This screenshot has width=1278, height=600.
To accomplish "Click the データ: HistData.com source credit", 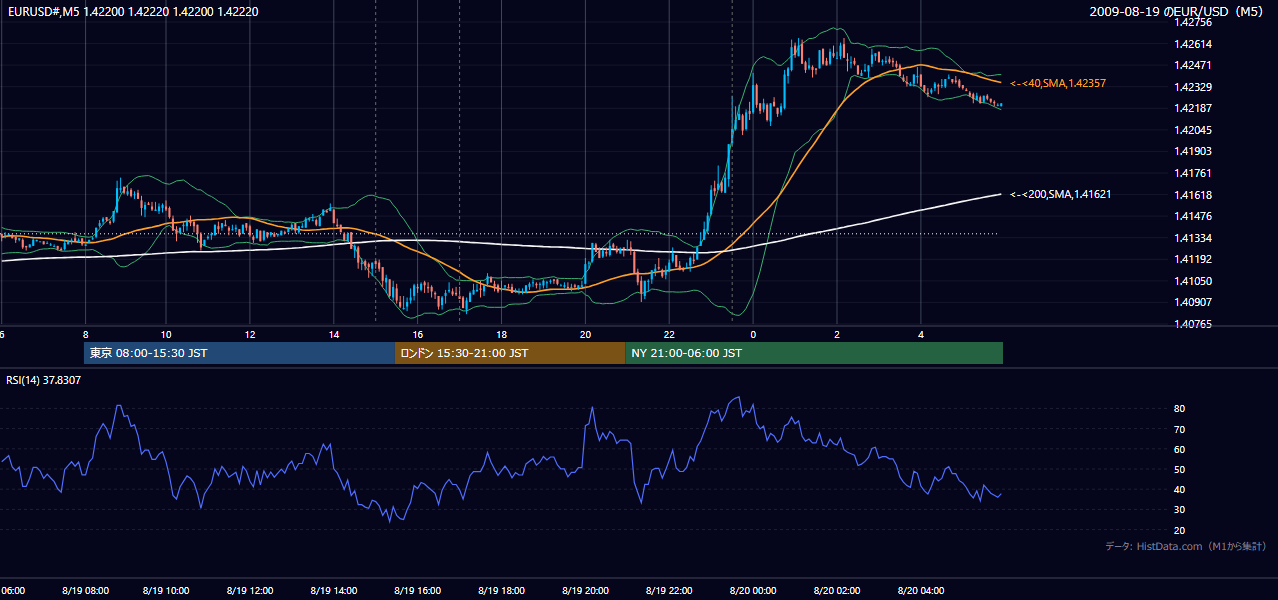I will (1186, 546).
